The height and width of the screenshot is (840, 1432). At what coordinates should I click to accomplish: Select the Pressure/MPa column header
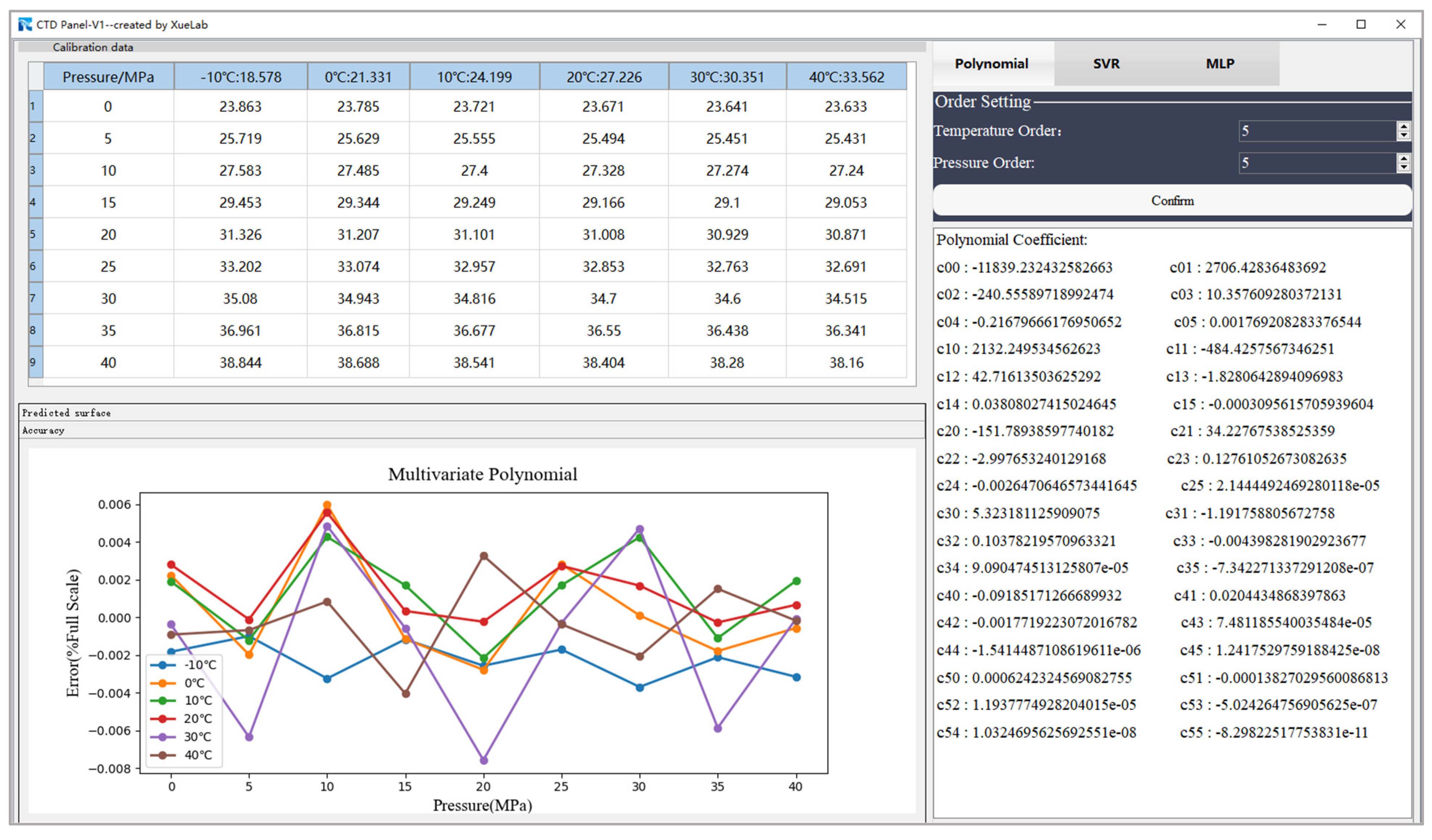108,77
